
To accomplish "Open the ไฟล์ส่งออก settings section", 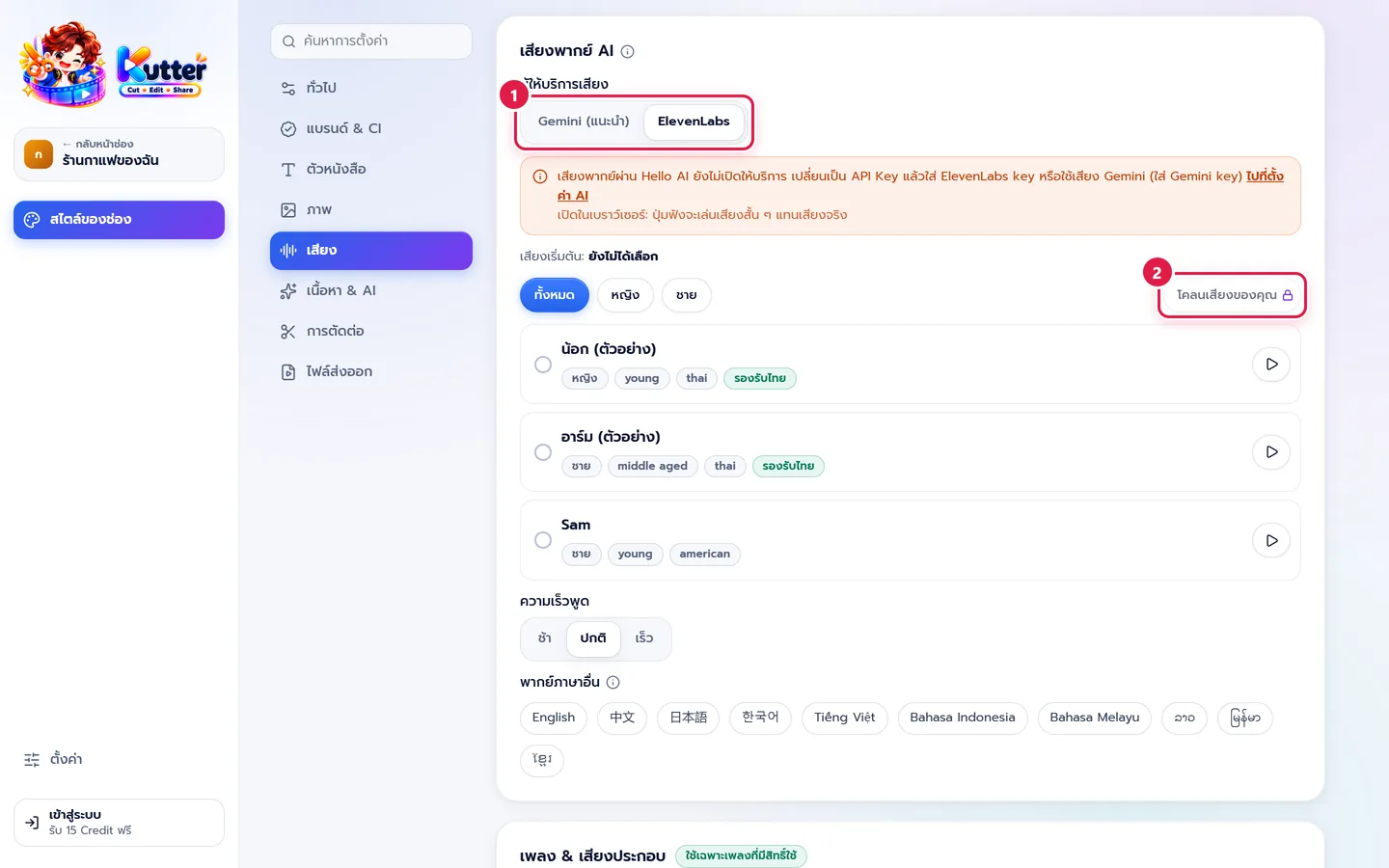I will 371,371.
